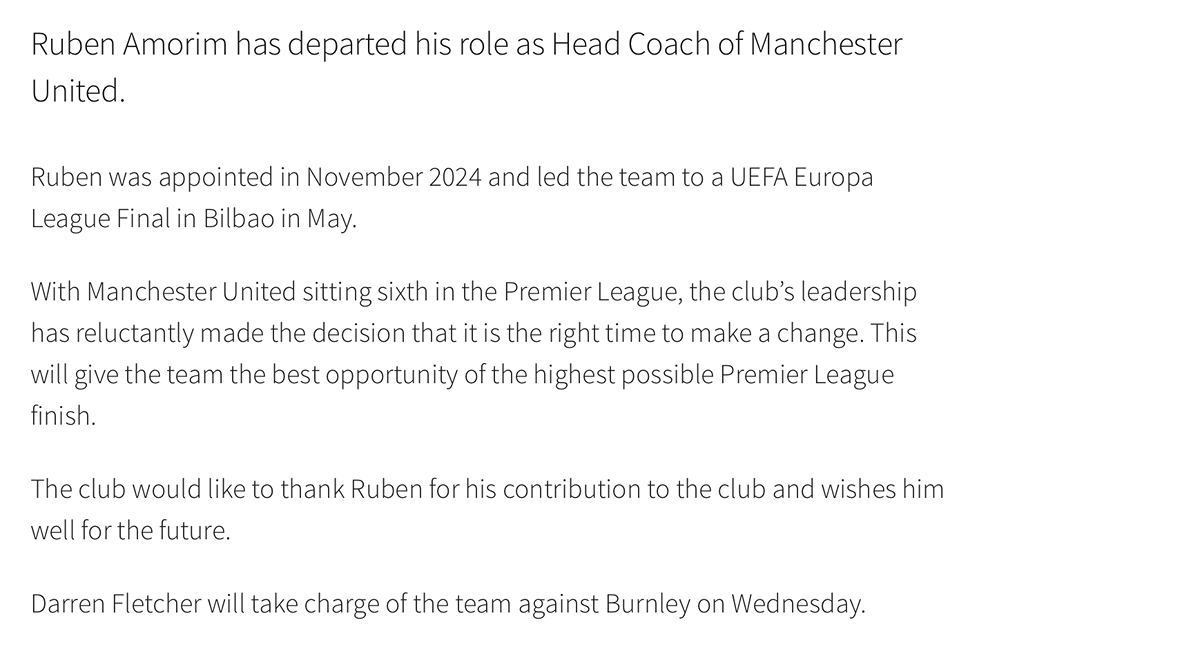The image size is (1200, 656).
Task: Click the word 'United.' ending the headline
Action: pos(78,91)
